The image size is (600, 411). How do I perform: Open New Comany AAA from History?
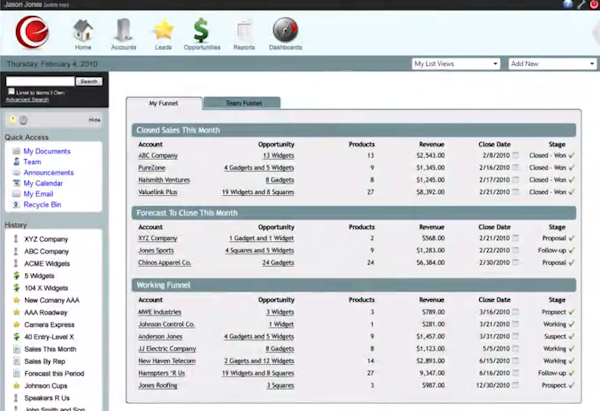point(52,300)
